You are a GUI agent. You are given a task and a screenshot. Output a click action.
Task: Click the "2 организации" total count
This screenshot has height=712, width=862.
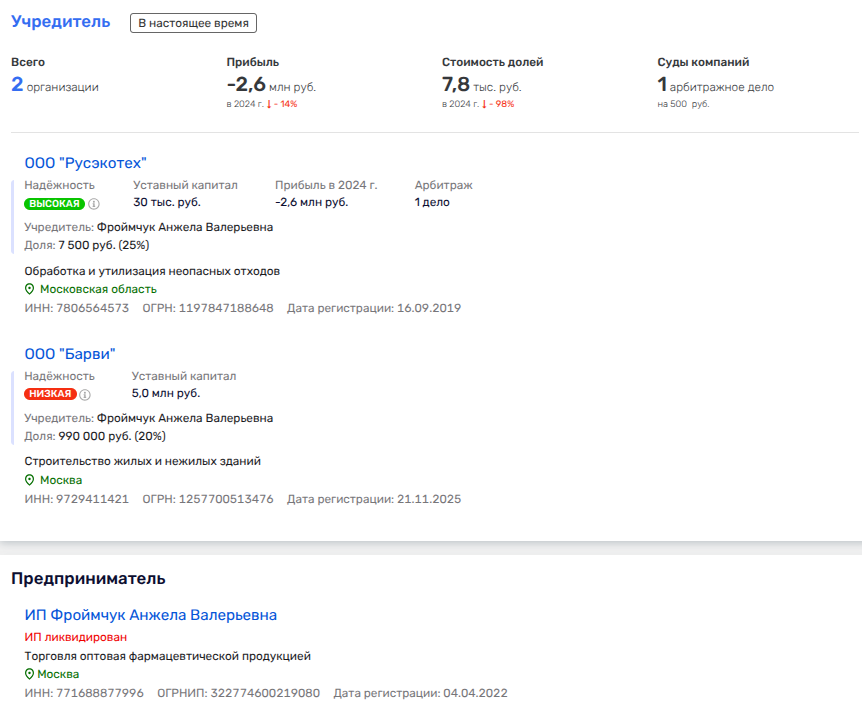coord(55,86)
